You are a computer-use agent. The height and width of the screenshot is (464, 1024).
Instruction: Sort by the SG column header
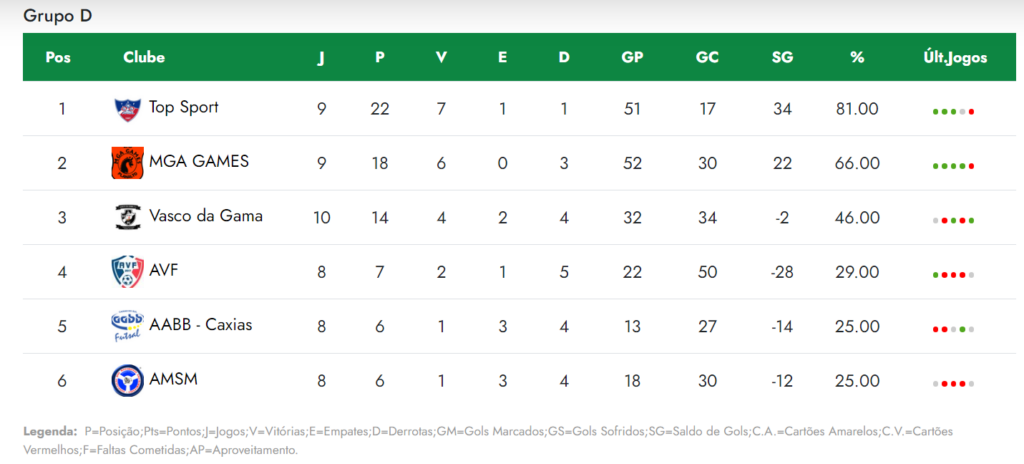[782, 58]
